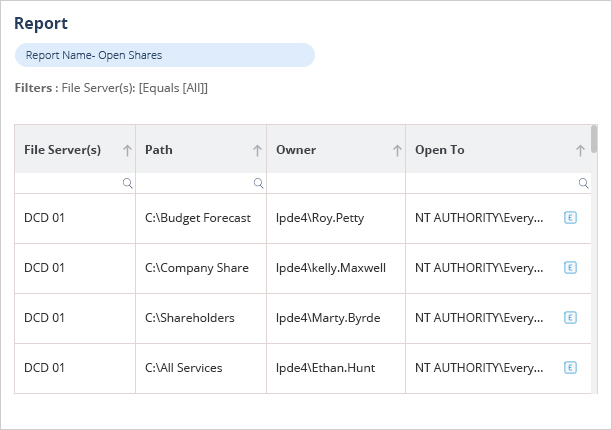Select owner lpde4\Roy.Petty
The image size is (612, 430).
pos(320,218)
